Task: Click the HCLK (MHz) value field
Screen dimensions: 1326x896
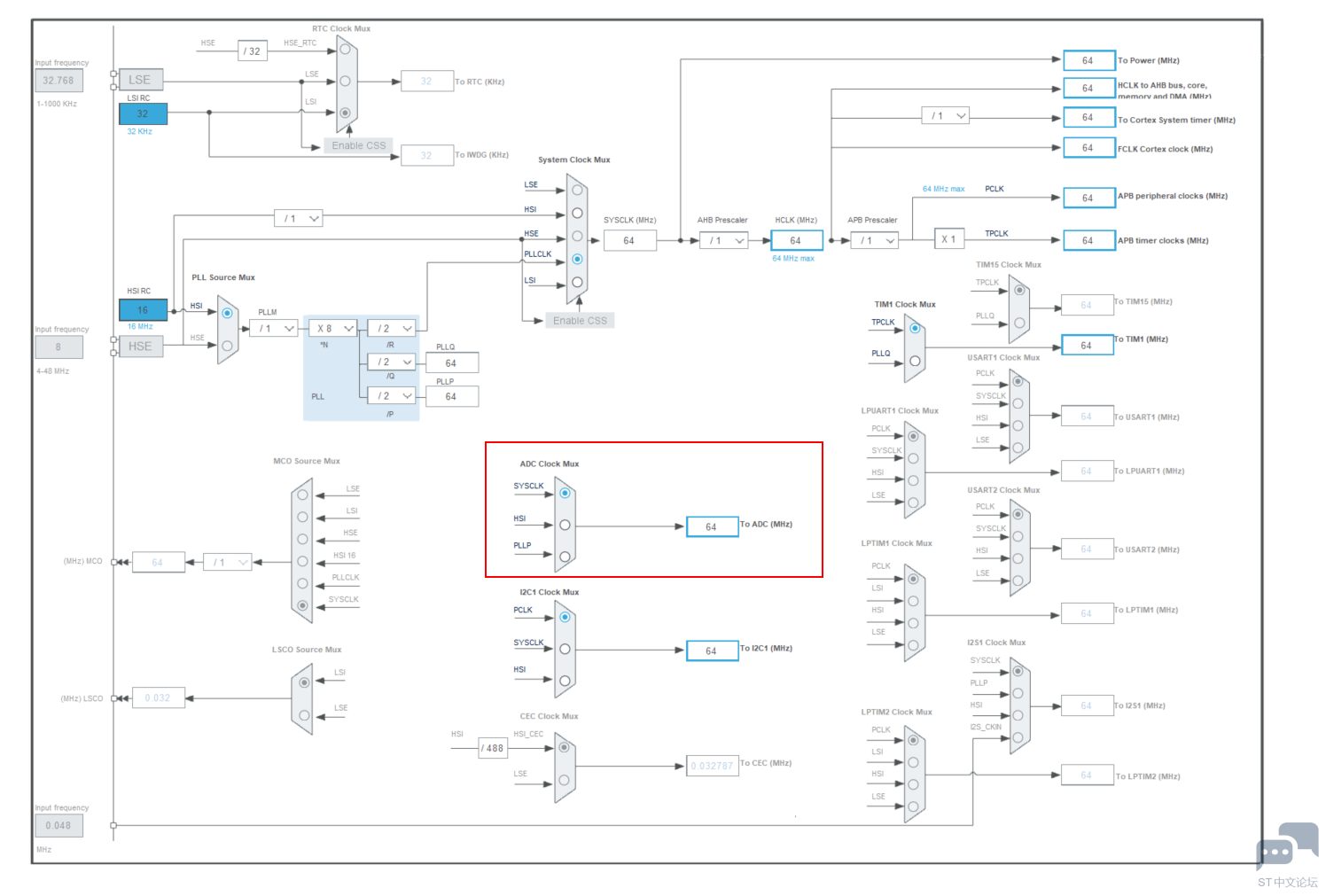Action: point(797,240)
